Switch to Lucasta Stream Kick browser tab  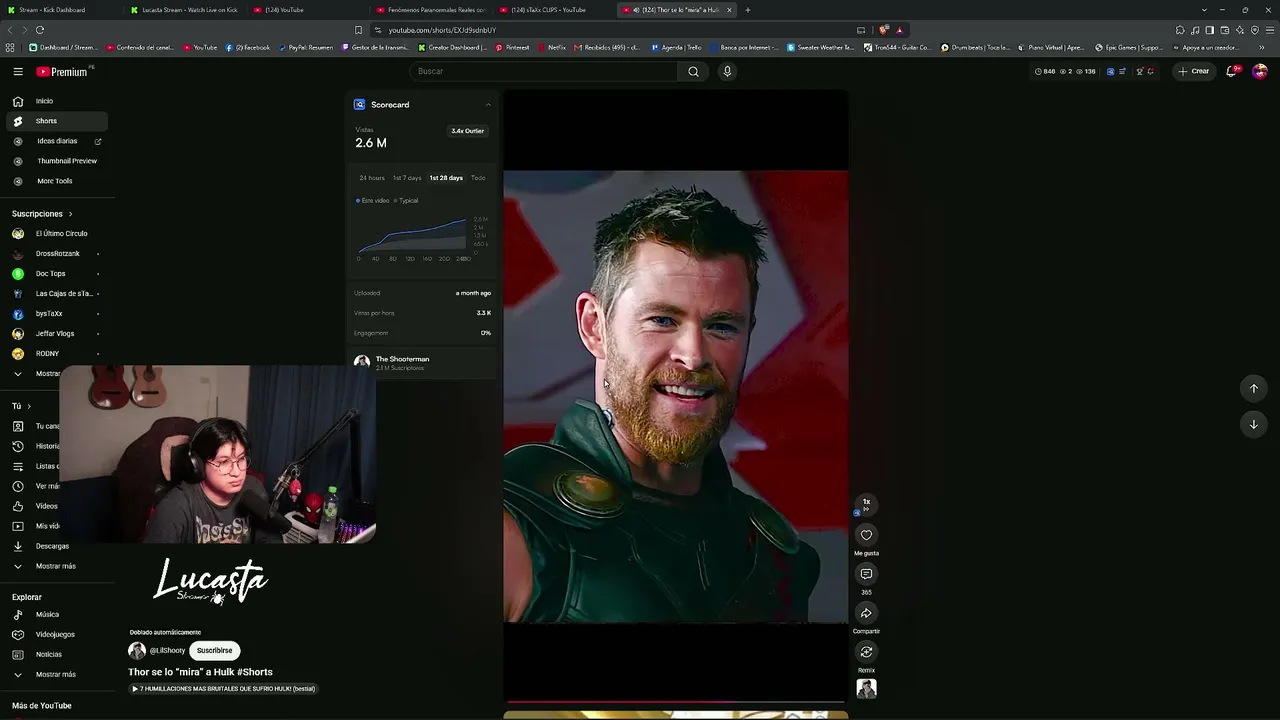[183, 10]
